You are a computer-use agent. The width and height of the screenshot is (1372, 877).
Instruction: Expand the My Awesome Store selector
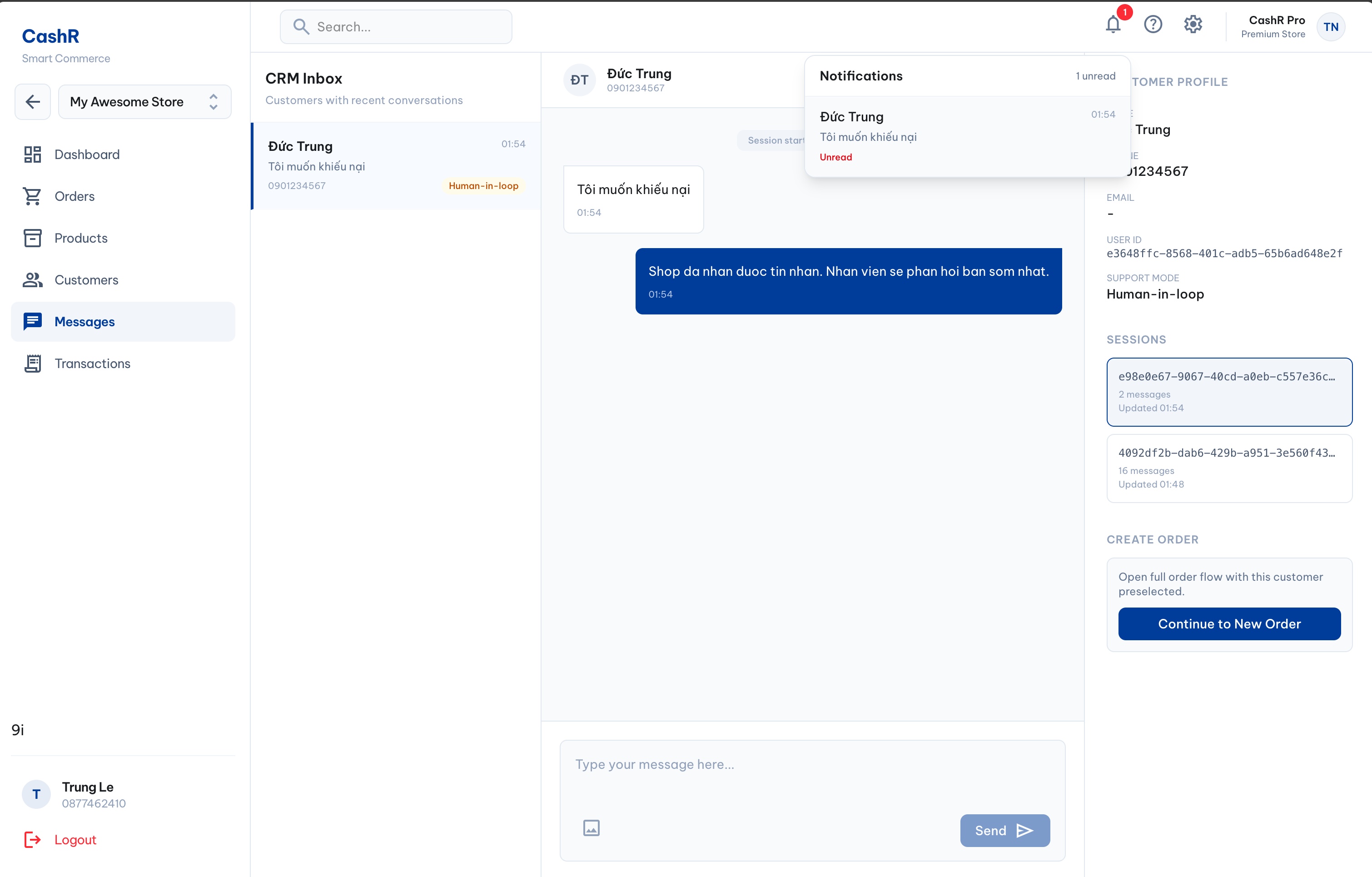click(x=145, y=102)
